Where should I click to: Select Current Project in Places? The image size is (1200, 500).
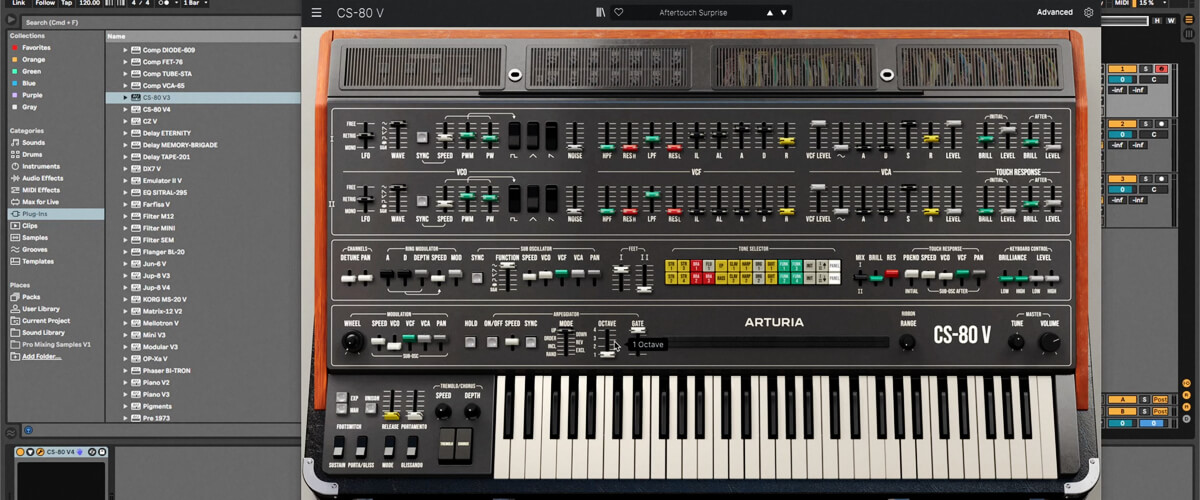click(x=45, y=321)
